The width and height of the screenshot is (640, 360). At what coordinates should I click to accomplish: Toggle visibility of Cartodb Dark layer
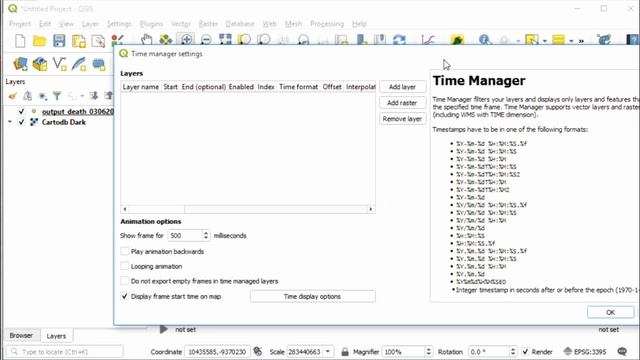coord(22,122)
